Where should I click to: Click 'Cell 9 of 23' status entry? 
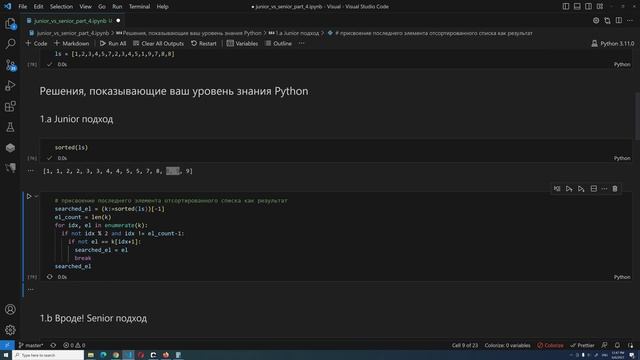tap(464, 345)
